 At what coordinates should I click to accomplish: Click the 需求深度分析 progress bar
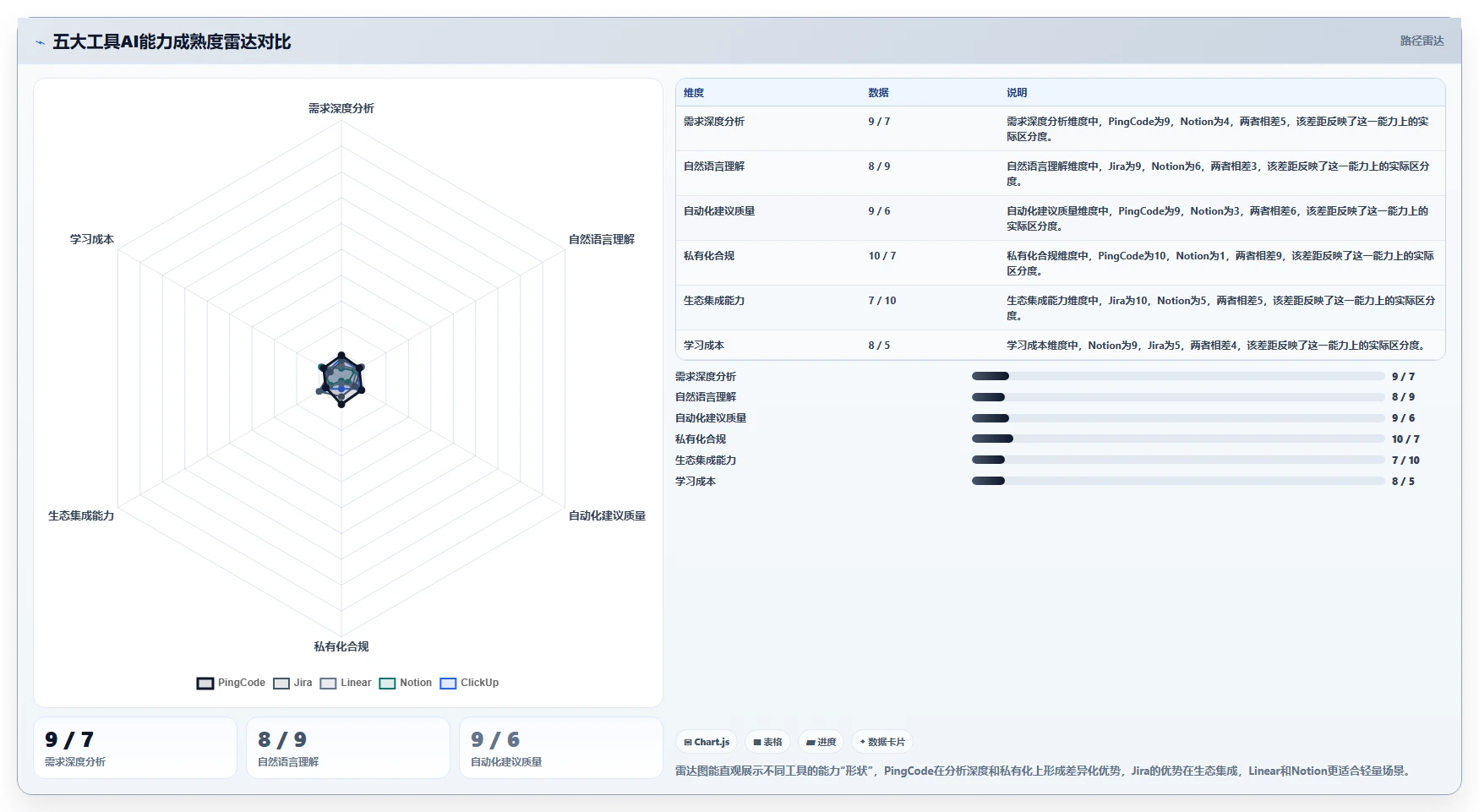pyautogui.click(x=1178, y=376)
